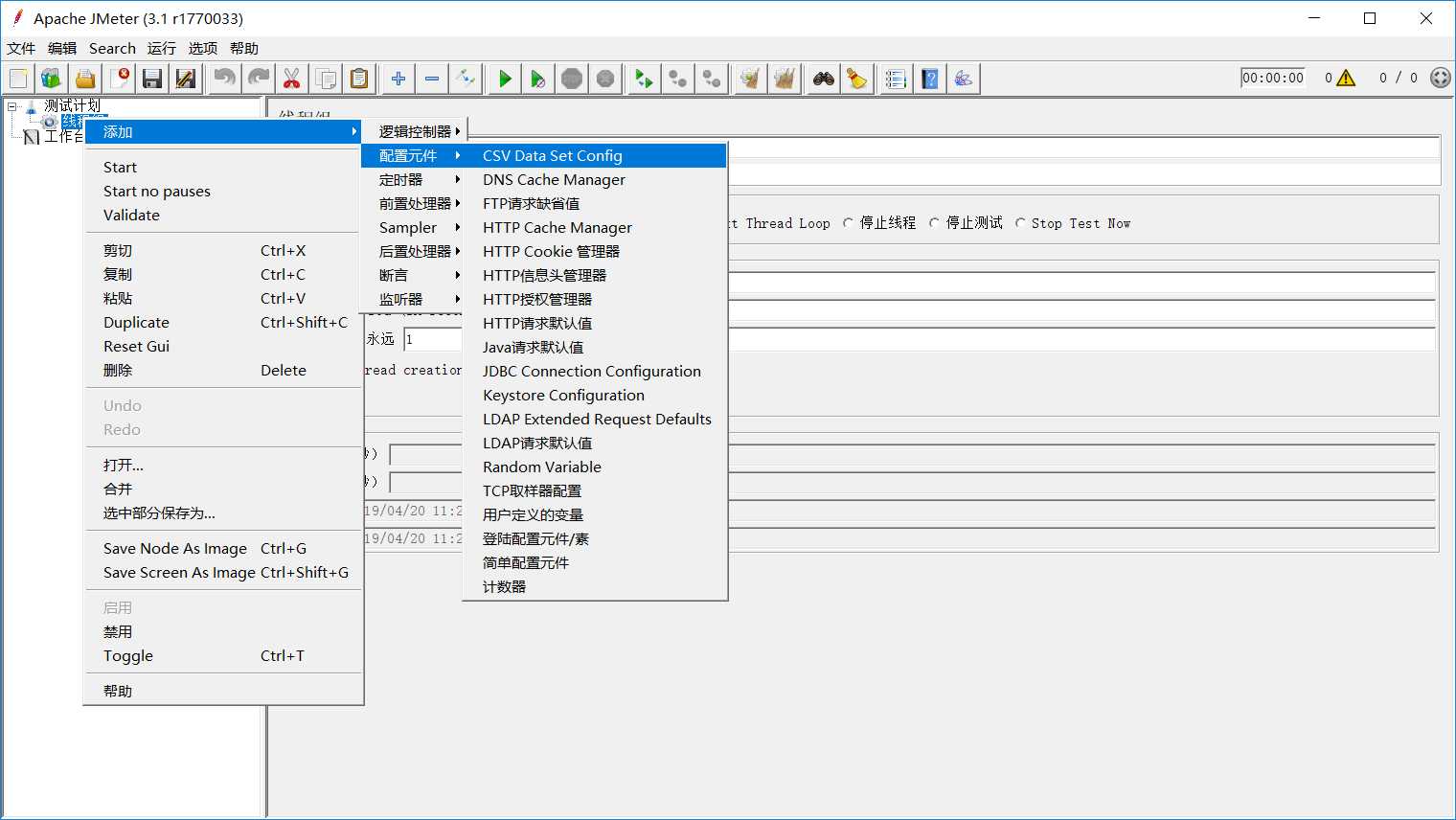Click the Undo arrow icon
Screen dimensions: 1456x820
(x=225, y=79)
